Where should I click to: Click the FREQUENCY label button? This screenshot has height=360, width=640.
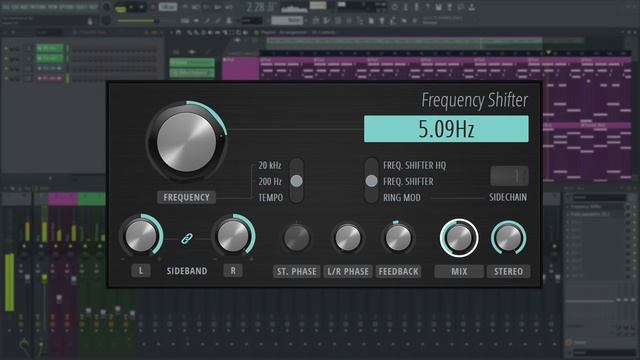(187, 198)
